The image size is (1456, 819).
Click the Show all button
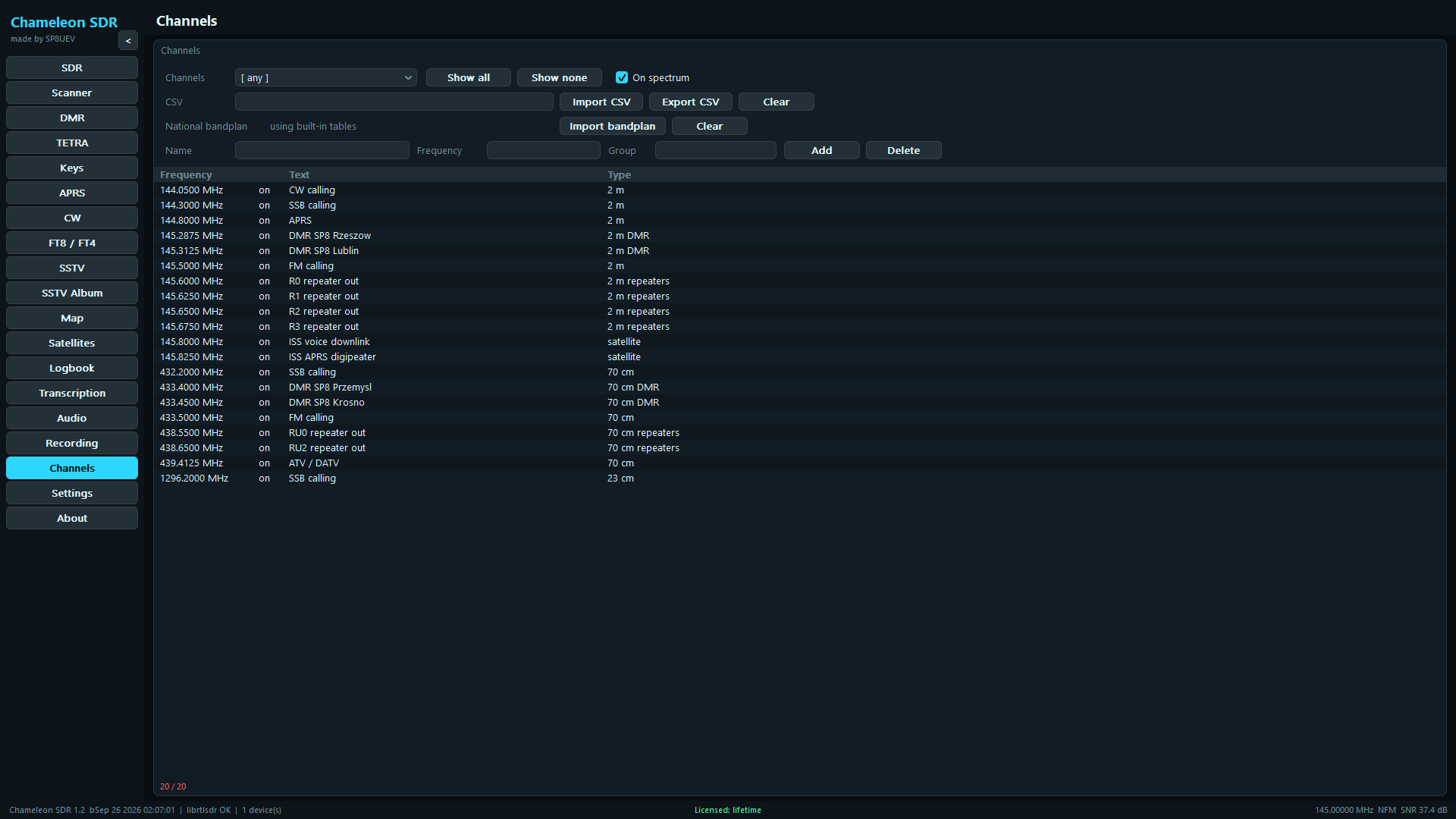pos(469,77)
